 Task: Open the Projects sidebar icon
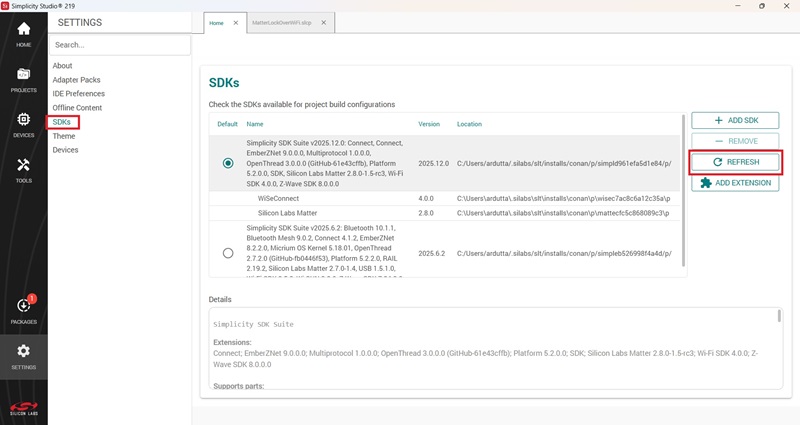point(23,78)
